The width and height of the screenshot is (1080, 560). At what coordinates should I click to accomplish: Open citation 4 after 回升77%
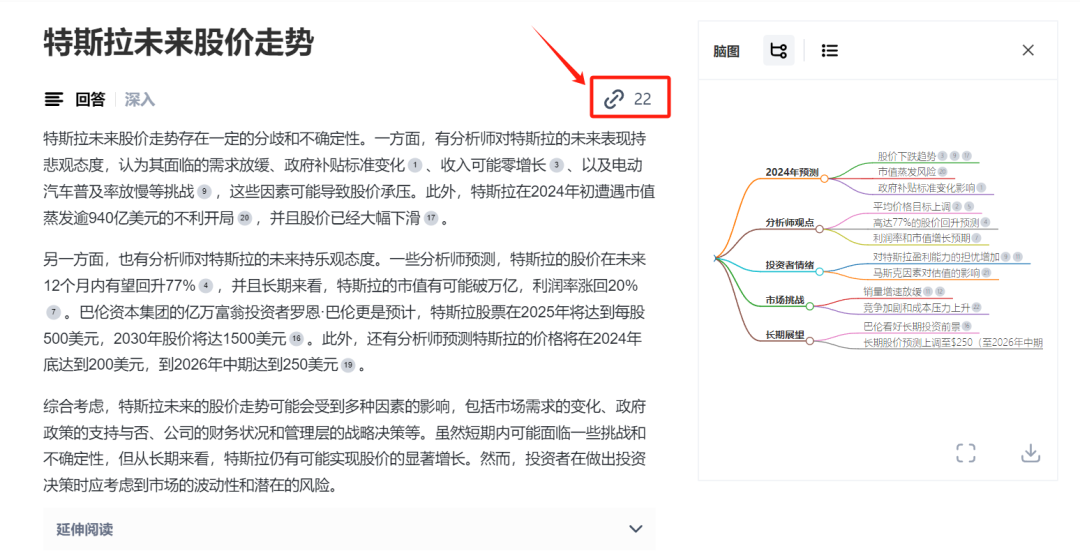click(x=205, y=285)
